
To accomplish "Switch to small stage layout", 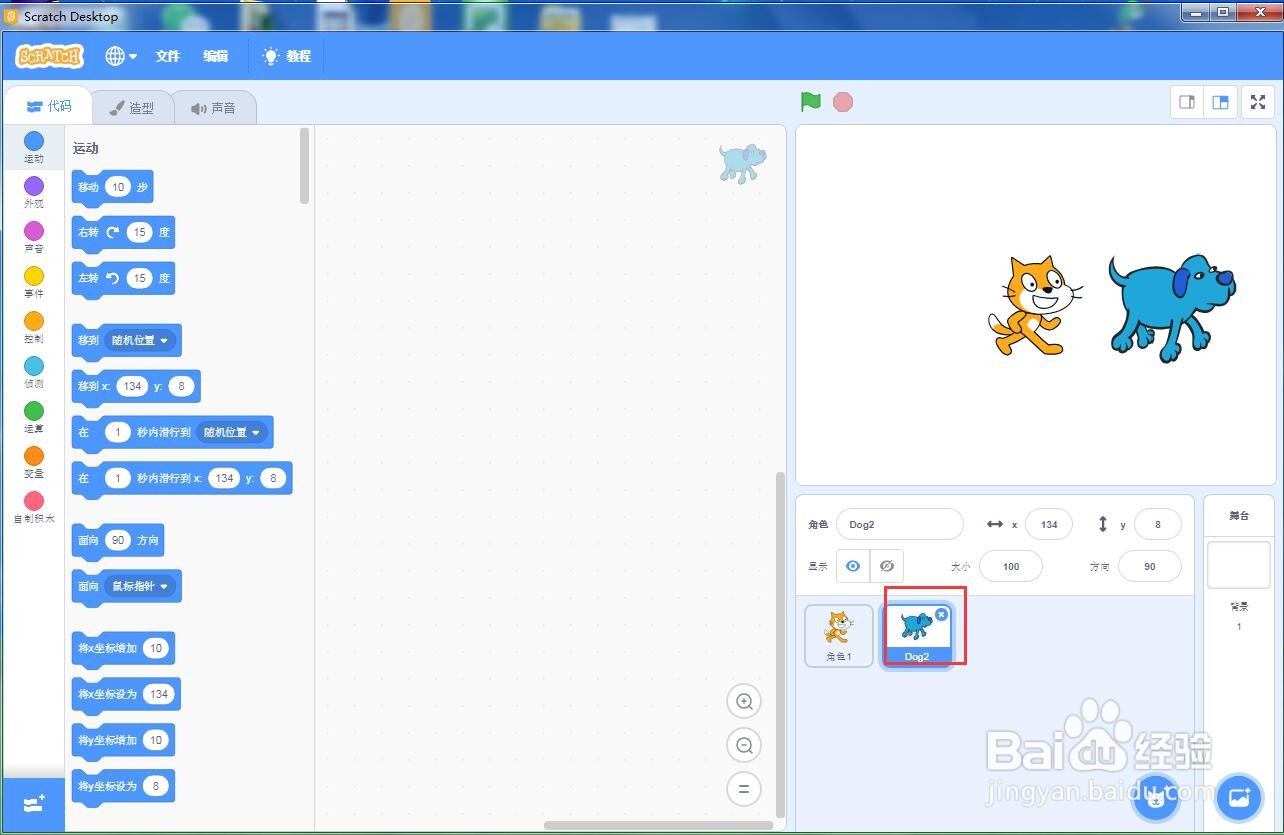I will 1187,102.
